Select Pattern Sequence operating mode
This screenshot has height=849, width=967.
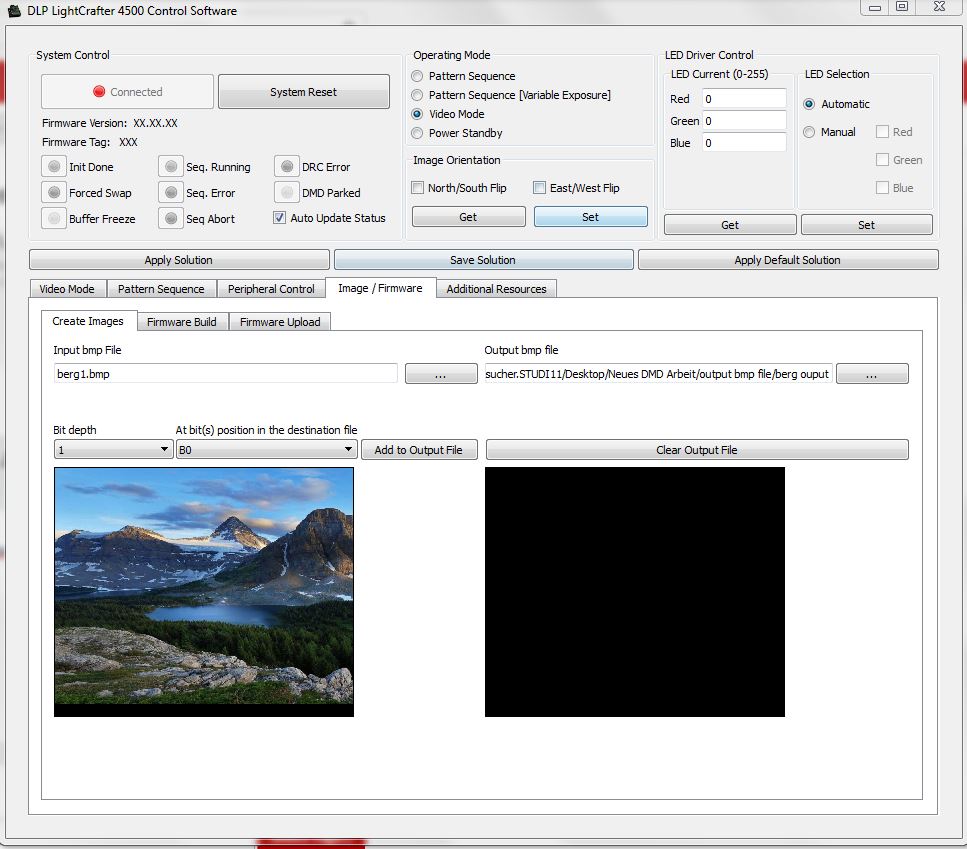click(x=418, y=76)
